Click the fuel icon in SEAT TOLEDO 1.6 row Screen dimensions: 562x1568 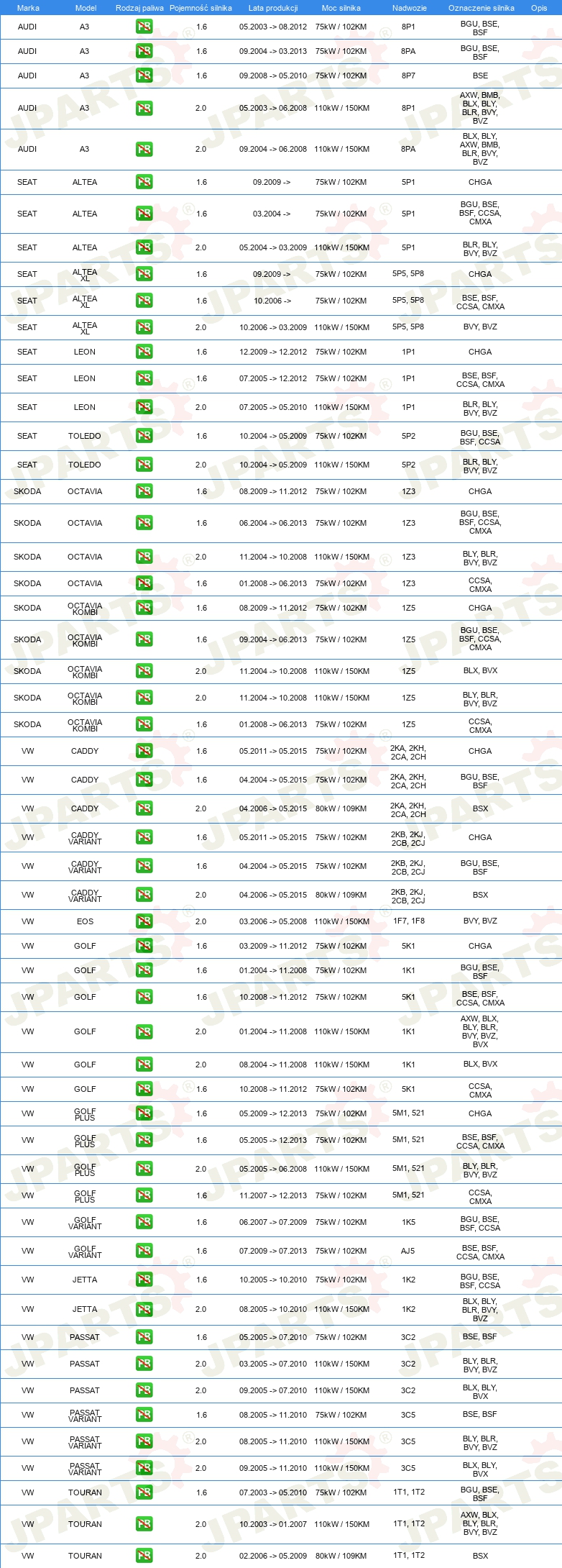tap(144, 436)
